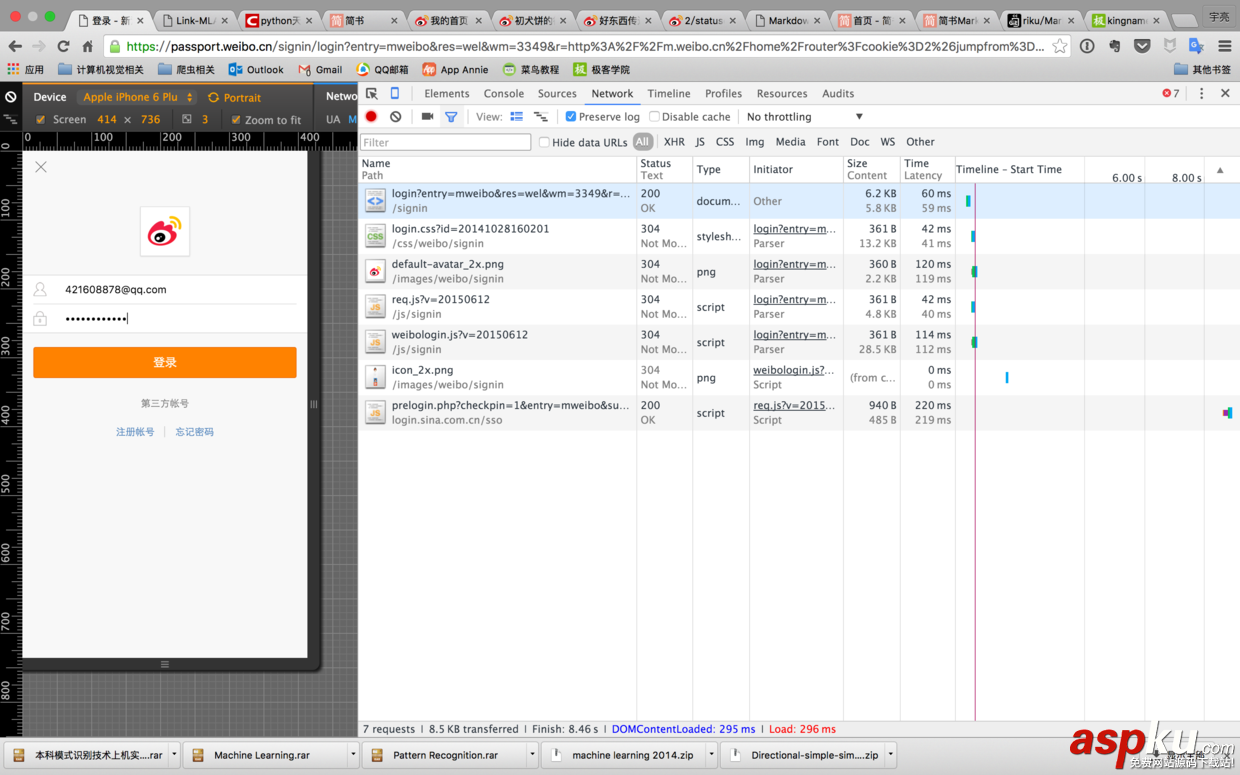Click the device toolbar reset ban icon
The height and width of the screenshot is (775, 1240).
coord(11,97)
